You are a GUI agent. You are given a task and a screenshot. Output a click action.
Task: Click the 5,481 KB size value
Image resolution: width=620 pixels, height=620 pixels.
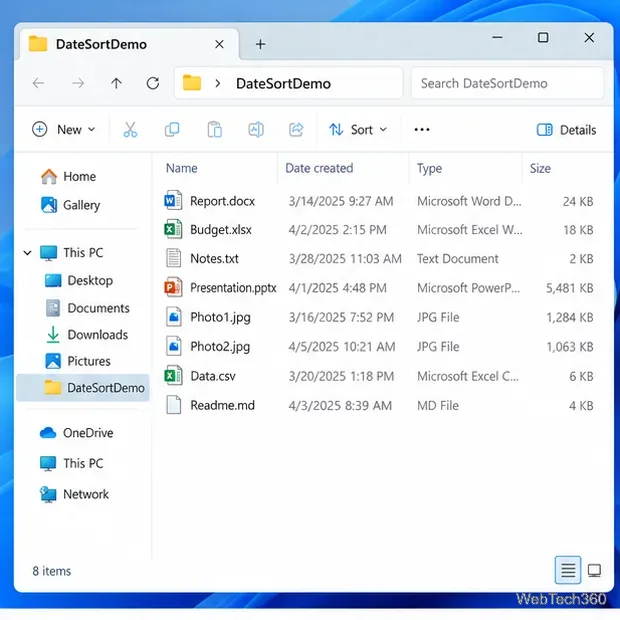tap(569, 288)
